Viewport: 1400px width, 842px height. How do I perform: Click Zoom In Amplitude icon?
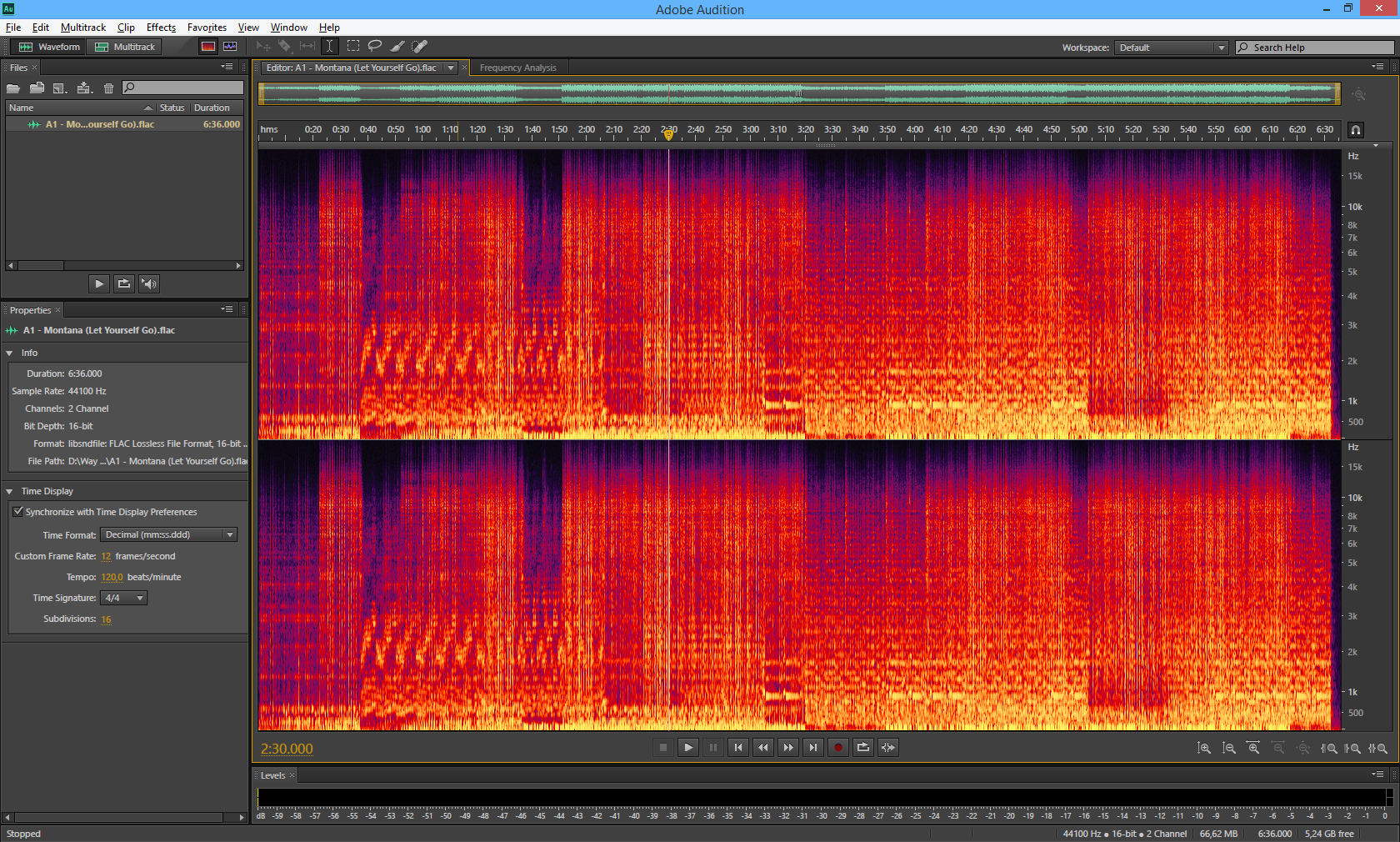(1204, 749)
